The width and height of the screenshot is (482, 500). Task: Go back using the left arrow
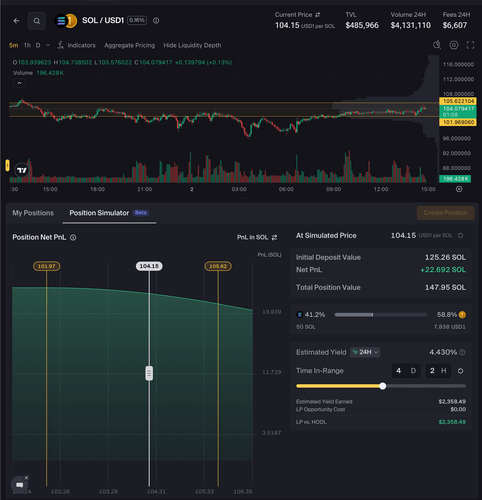16,21
